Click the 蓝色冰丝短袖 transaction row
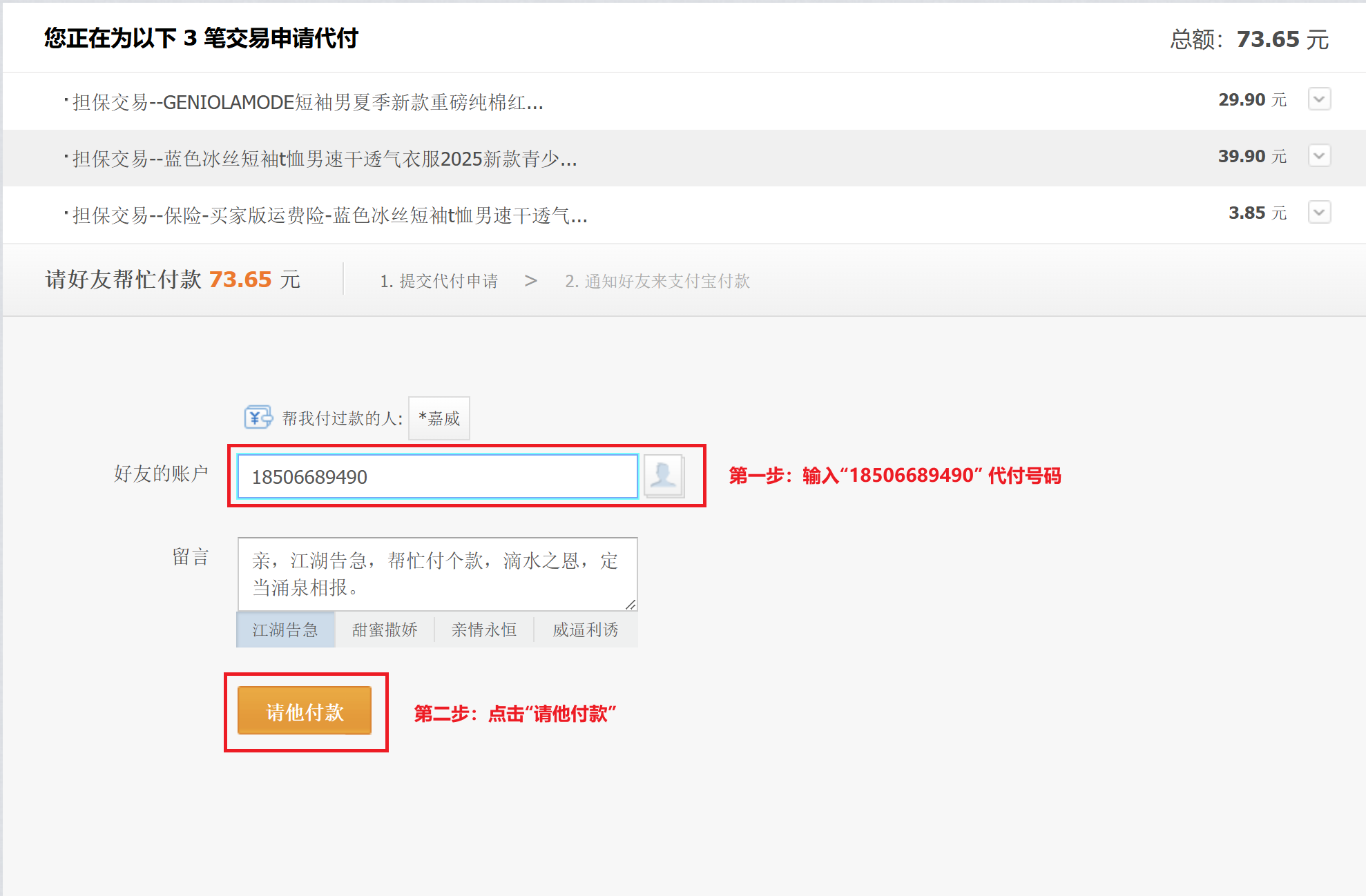 (x=325, y=159)
